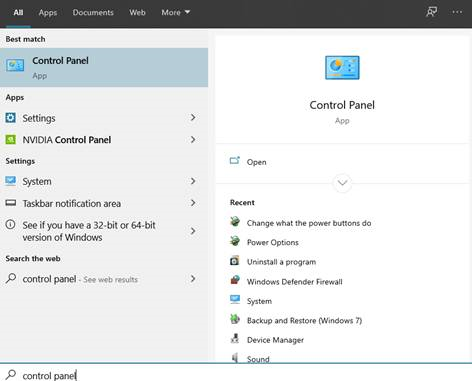Expand the 32-bit or 64-bit result arrow
The height and width of the screenshot is (381, 472).
[193, 231]
